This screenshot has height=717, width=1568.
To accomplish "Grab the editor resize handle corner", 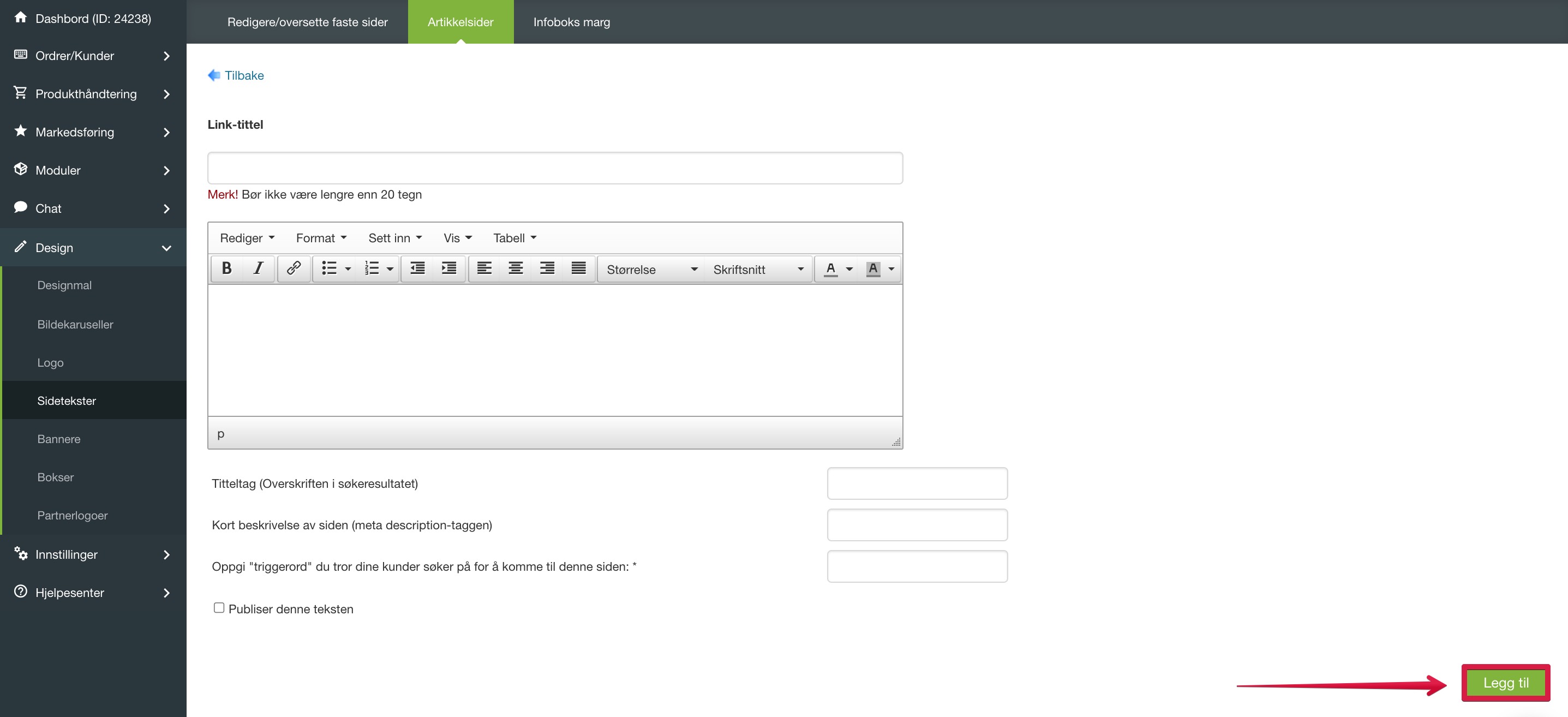I will tap(896, 443).
